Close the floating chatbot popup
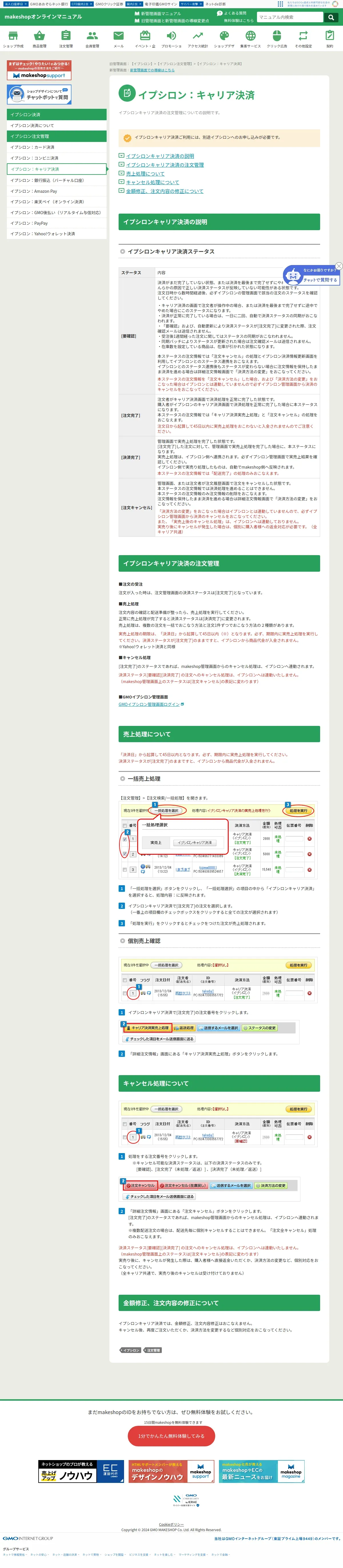Image resolution: width=343 pixels, height=1568 pixels. 339,266
